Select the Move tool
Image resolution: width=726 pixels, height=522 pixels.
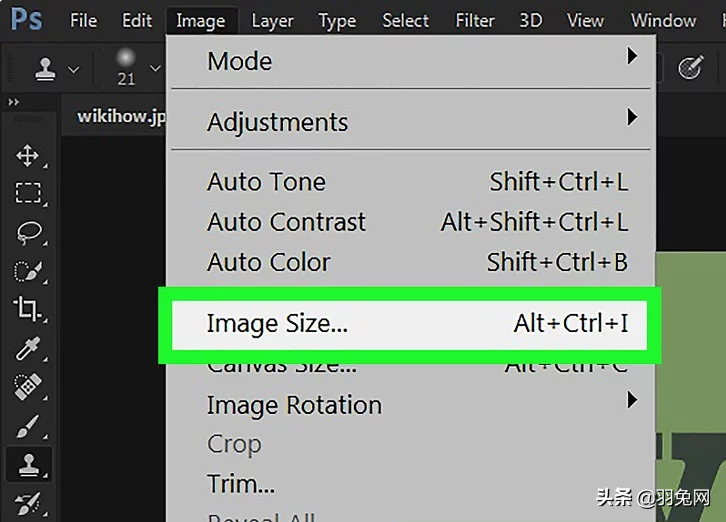27,155
